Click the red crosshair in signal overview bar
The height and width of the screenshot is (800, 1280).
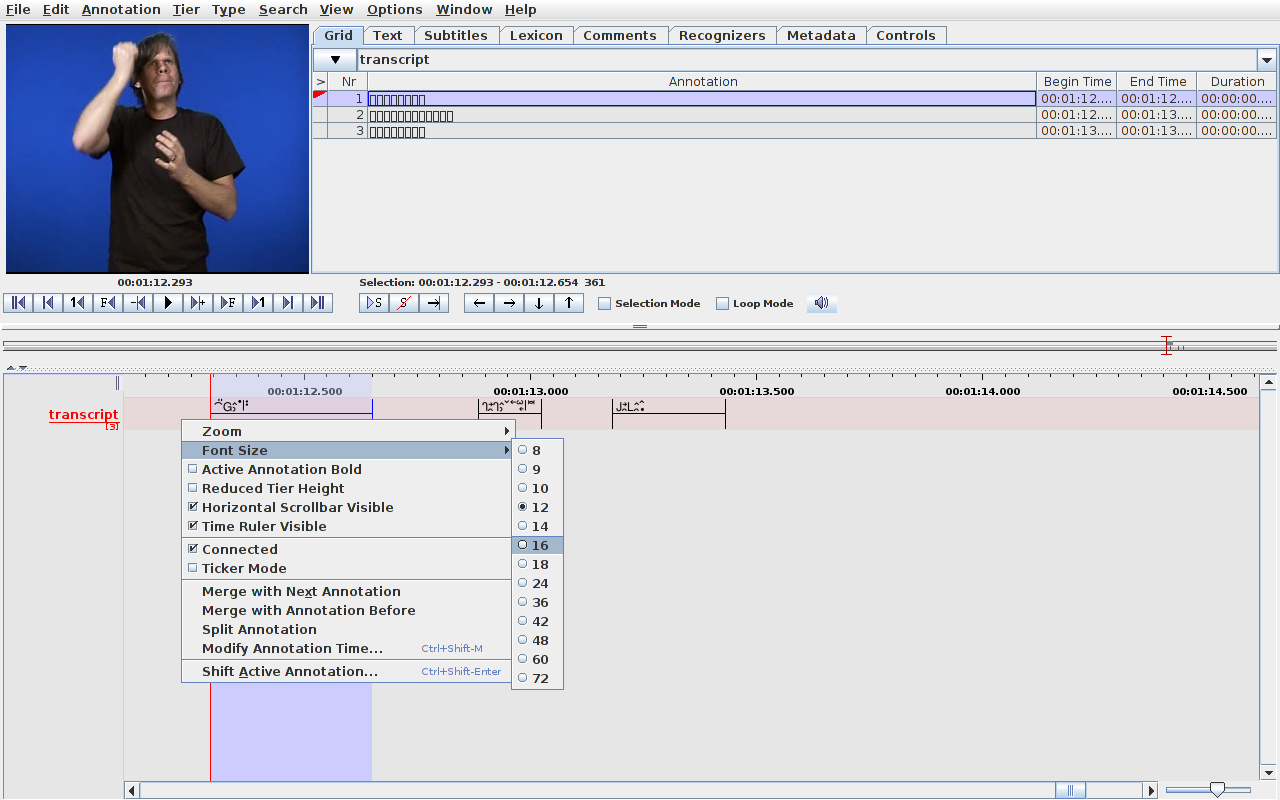pos(1166,345)
